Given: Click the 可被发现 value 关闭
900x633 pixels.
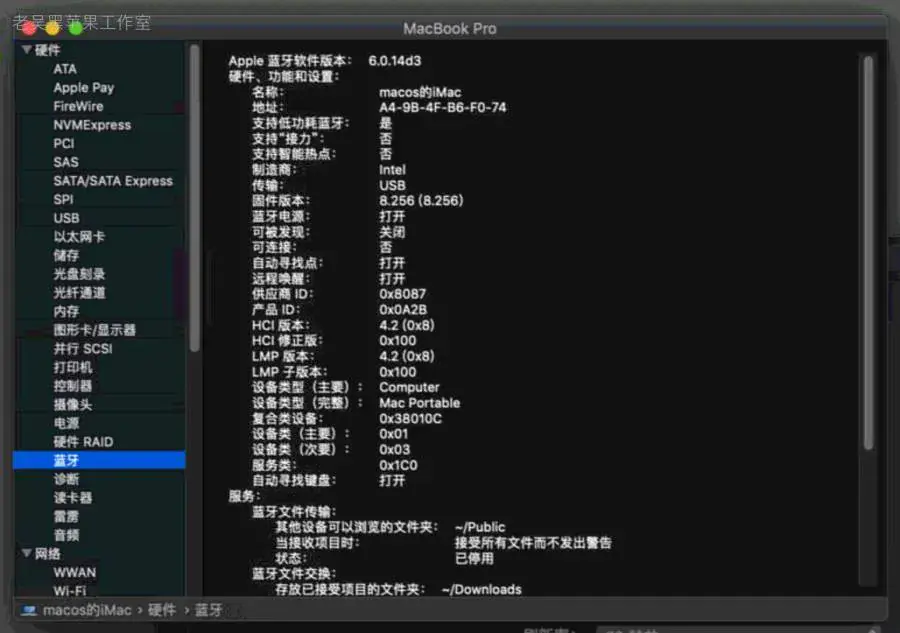Looking at the screenshot, I should 392,232.
